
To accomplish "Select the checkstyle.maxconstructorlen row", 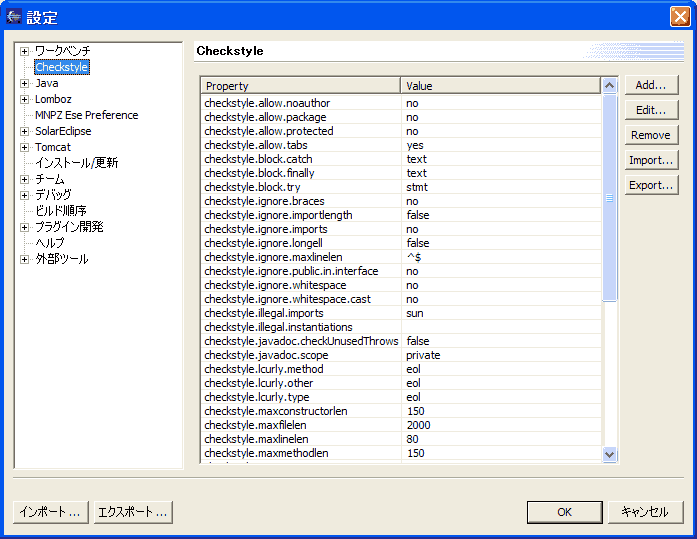I will [x=401, y=411].
